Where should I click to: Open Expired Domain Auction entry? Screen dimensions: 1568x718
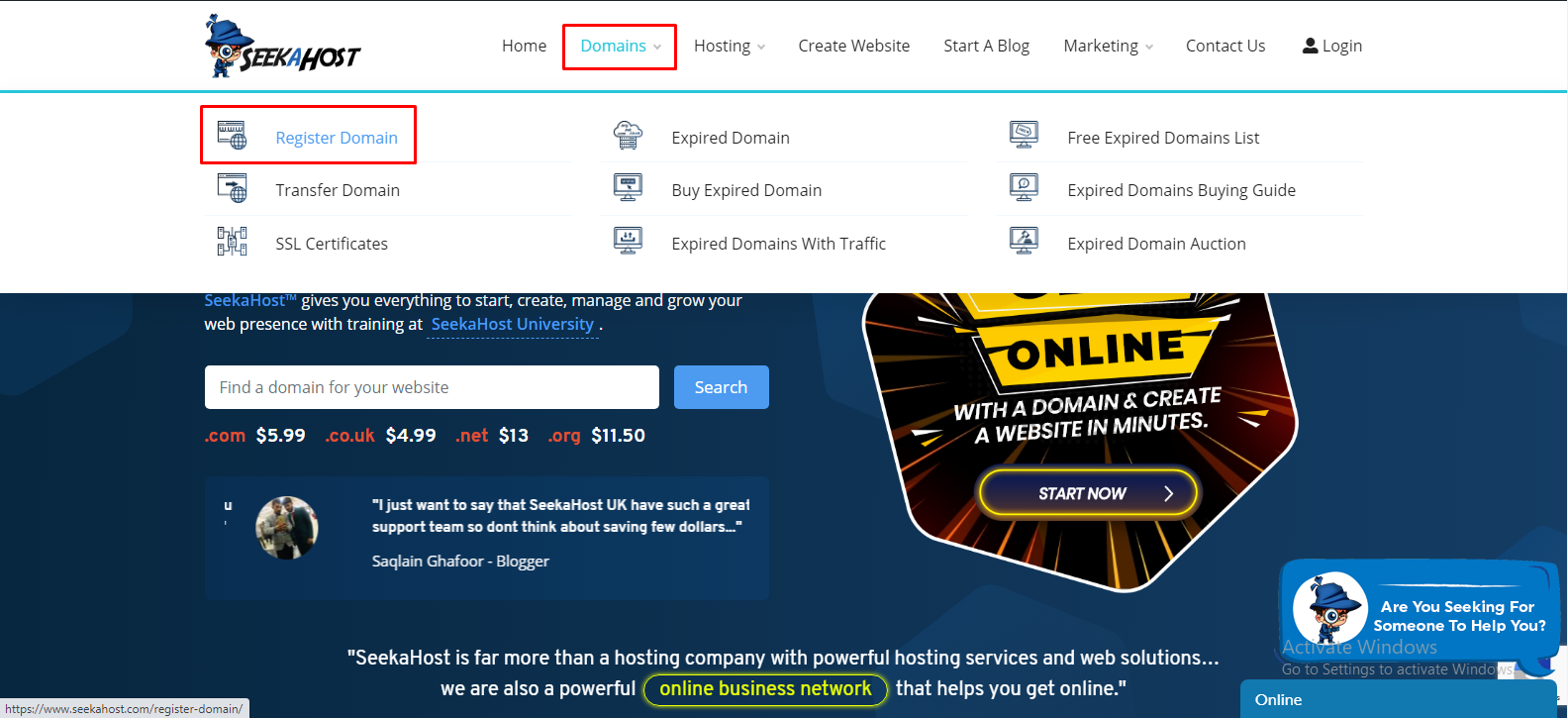[1156, 244]
